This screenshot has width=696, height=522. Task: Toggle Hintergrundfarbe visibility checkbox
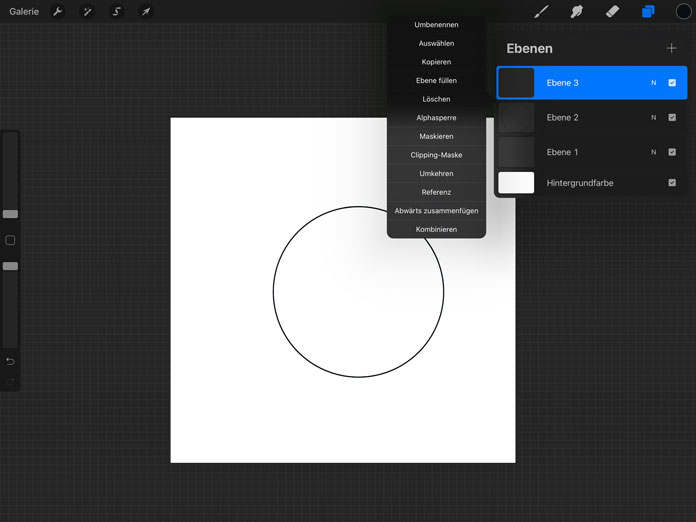click(x=672, y=183)
